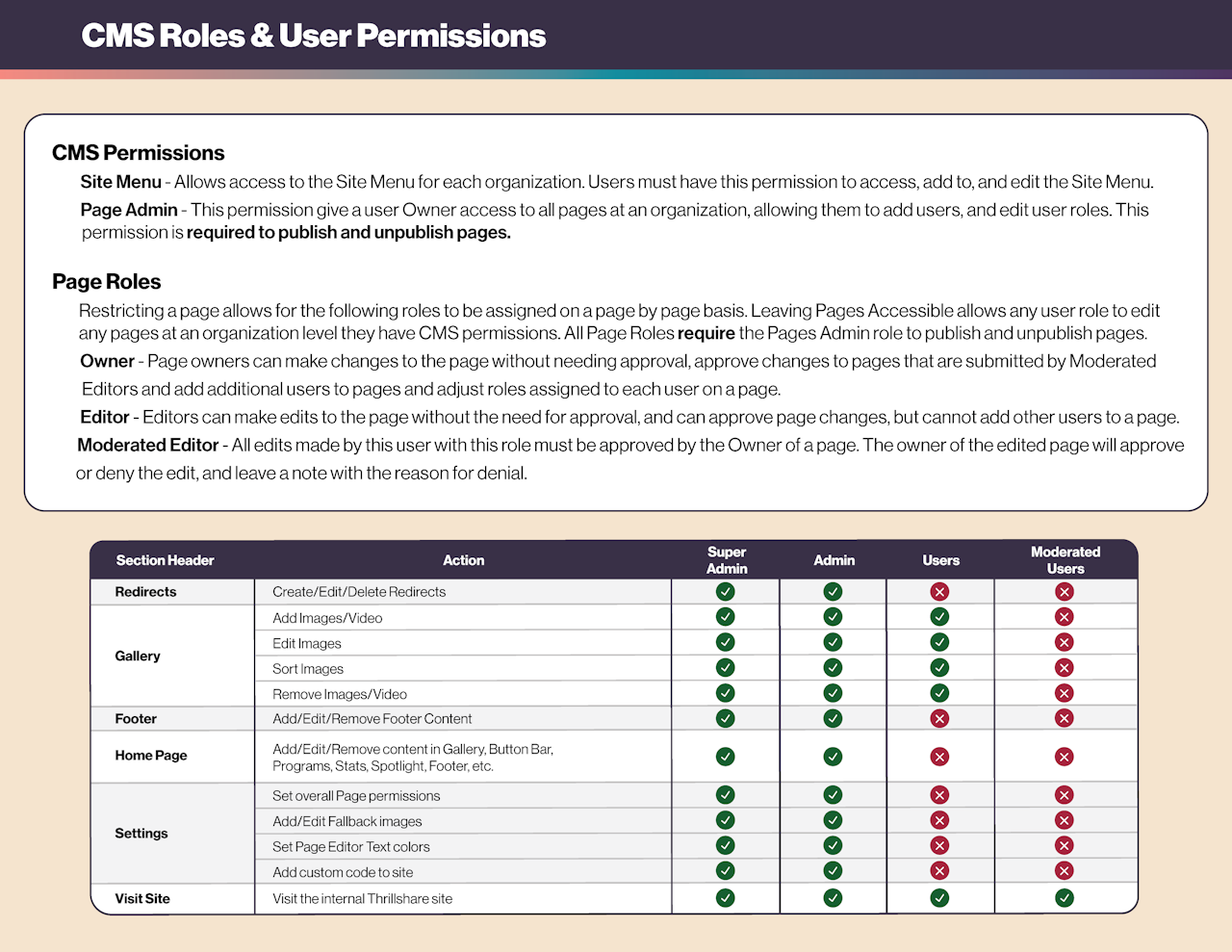
Task: Click the Page Roles heading
Action: click(x=107, y=282)
